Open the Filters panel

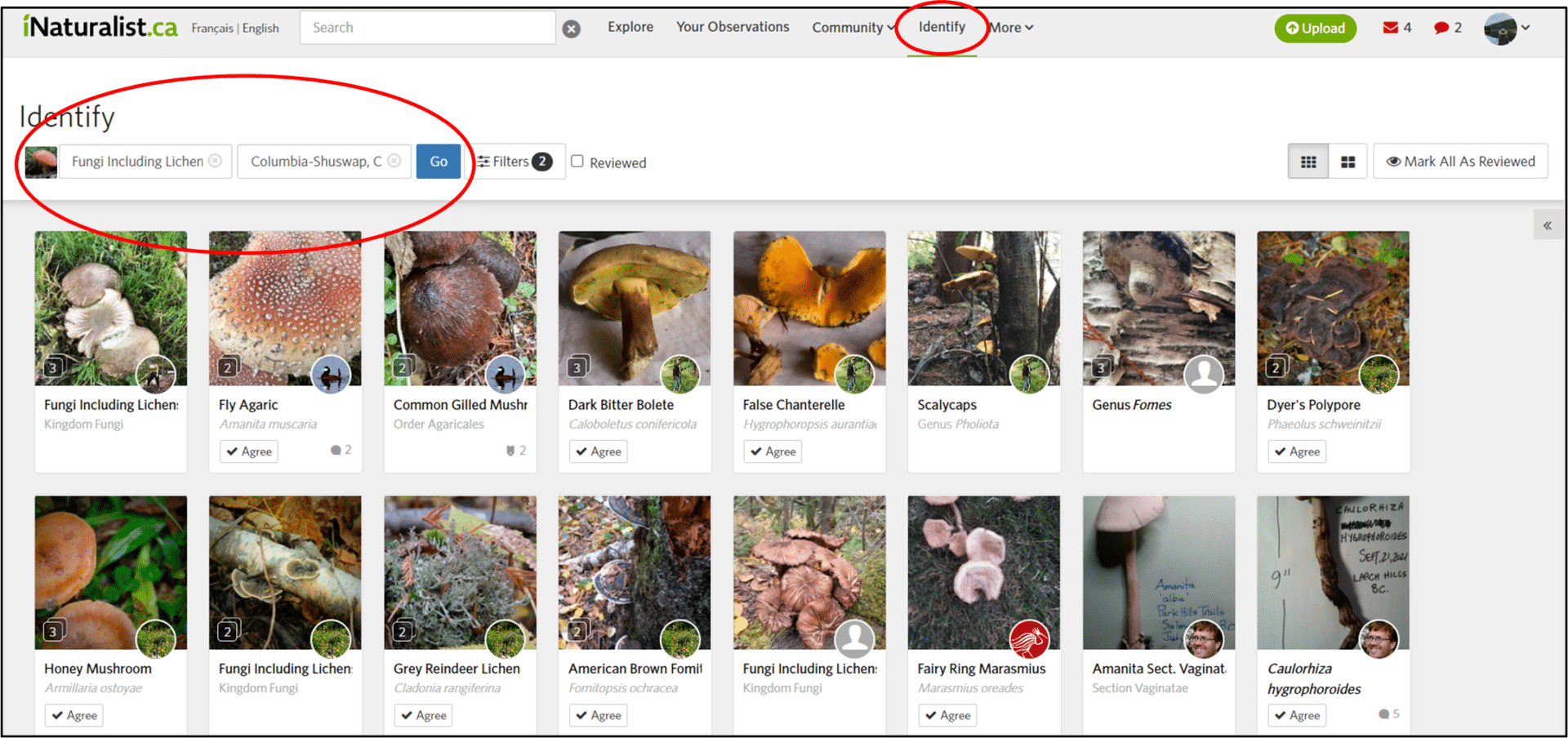(x=514, y=161)
